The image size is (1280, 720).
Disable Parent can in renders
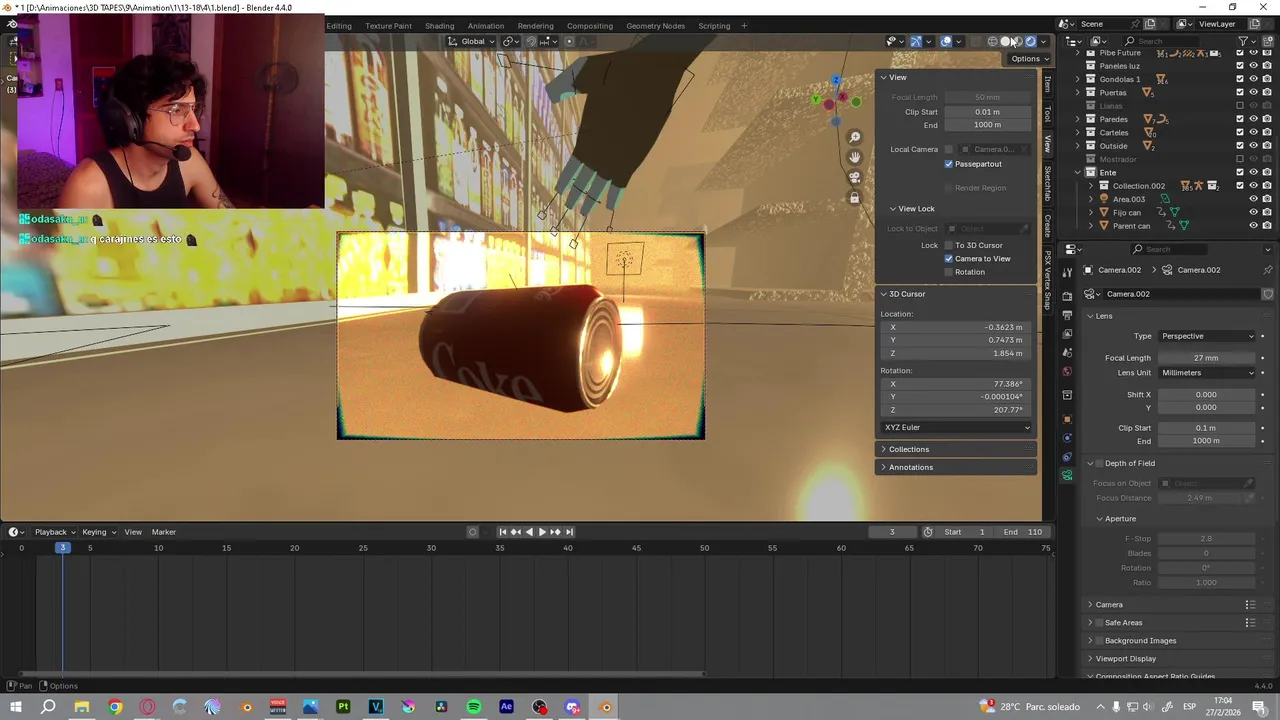point(1267,226)
